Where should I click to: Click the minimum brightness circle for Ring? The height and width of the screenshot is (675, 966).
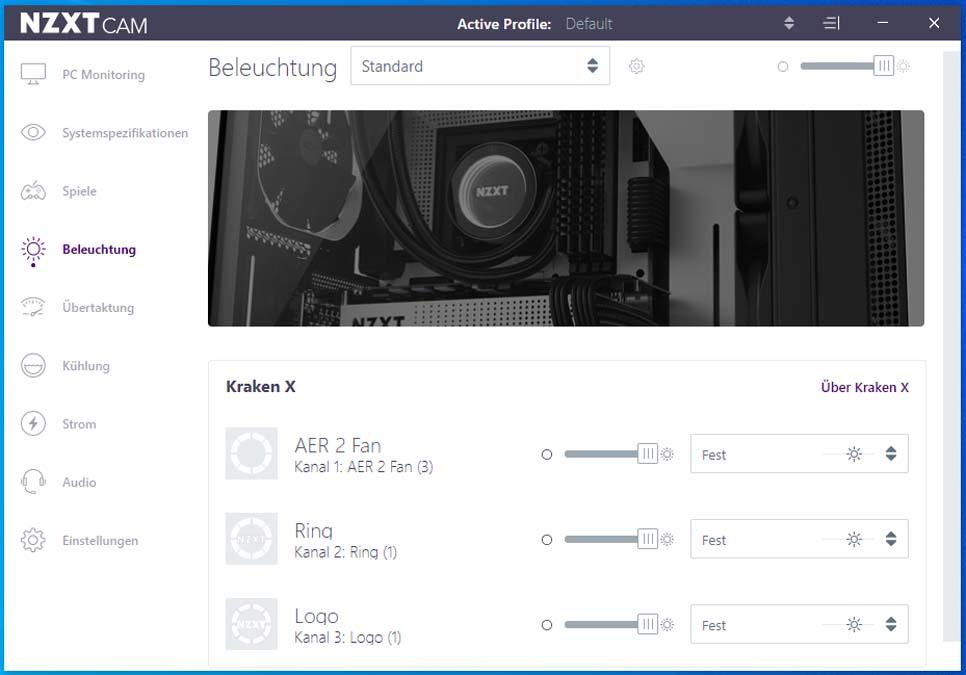(x=546, y=540)
